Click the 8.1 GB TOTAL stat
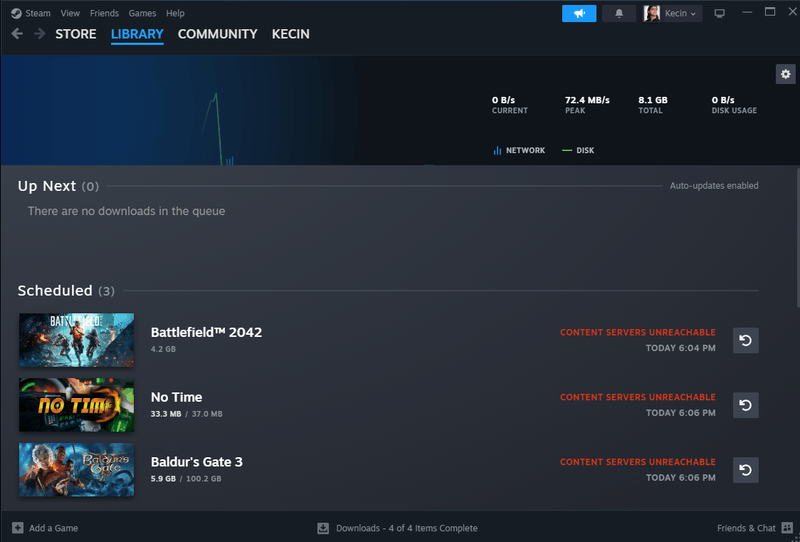 (x=653, y=105)
